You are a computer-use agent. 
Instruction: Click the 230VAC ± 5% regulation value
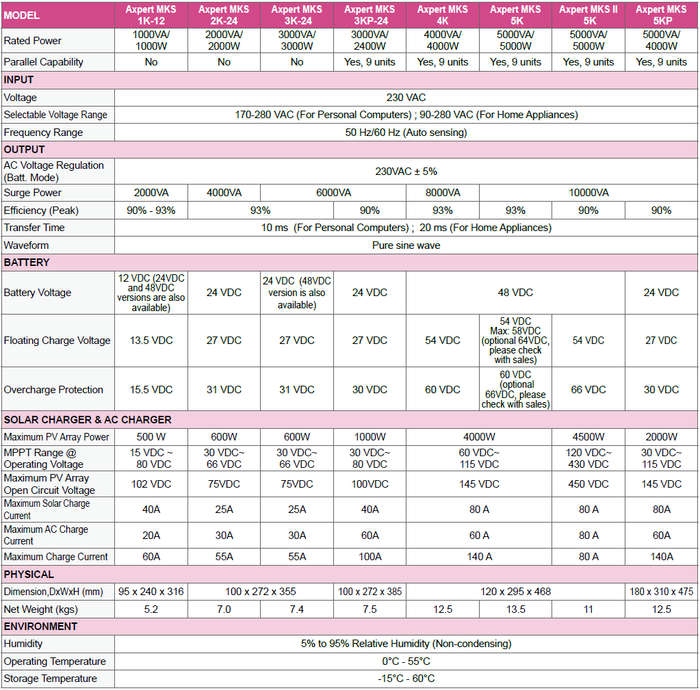tap(406, 171)
